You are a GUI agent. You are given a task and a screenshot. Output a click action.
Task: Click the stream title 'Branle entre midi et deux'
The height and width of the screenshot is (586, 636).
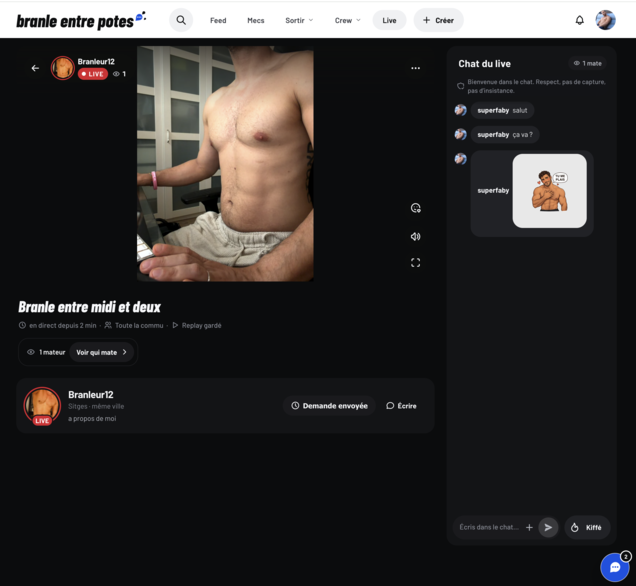[x=90, y=307]
